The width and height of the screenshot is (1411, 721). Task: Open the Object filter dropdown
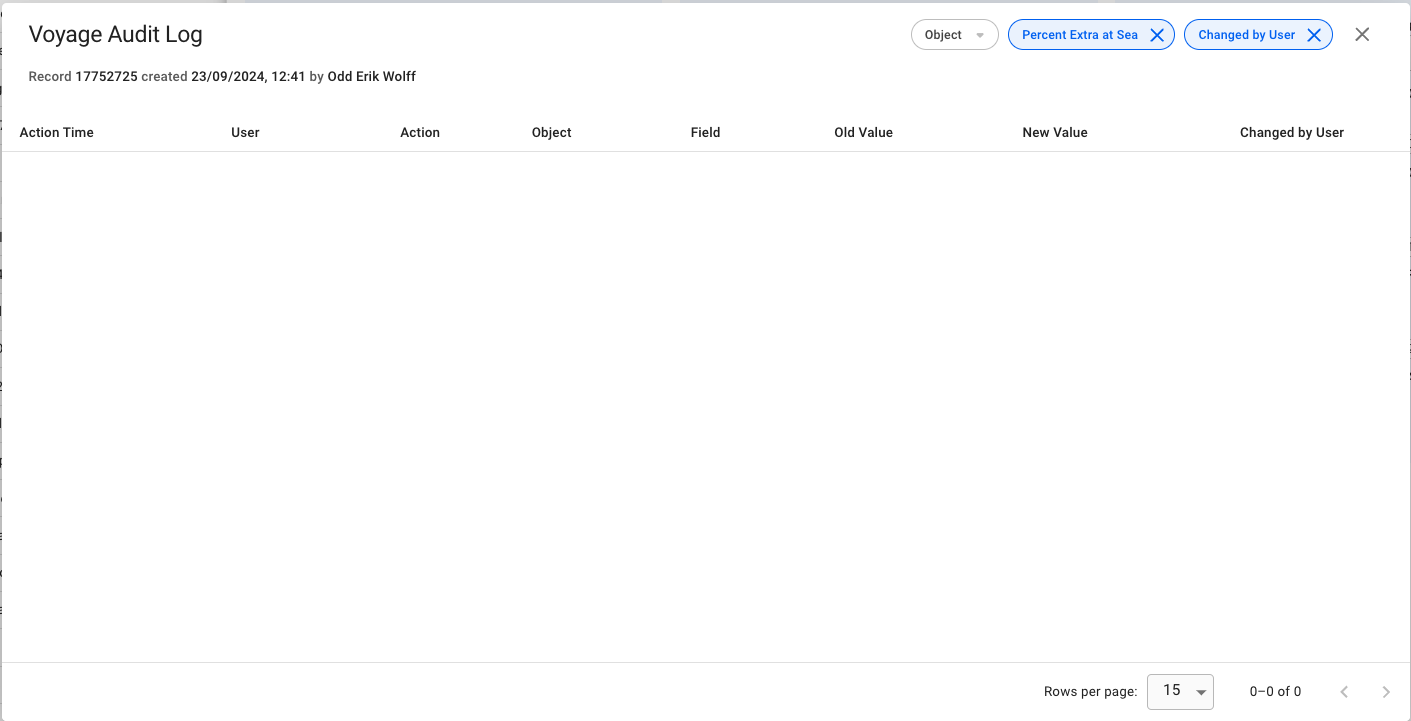point(954,35)
